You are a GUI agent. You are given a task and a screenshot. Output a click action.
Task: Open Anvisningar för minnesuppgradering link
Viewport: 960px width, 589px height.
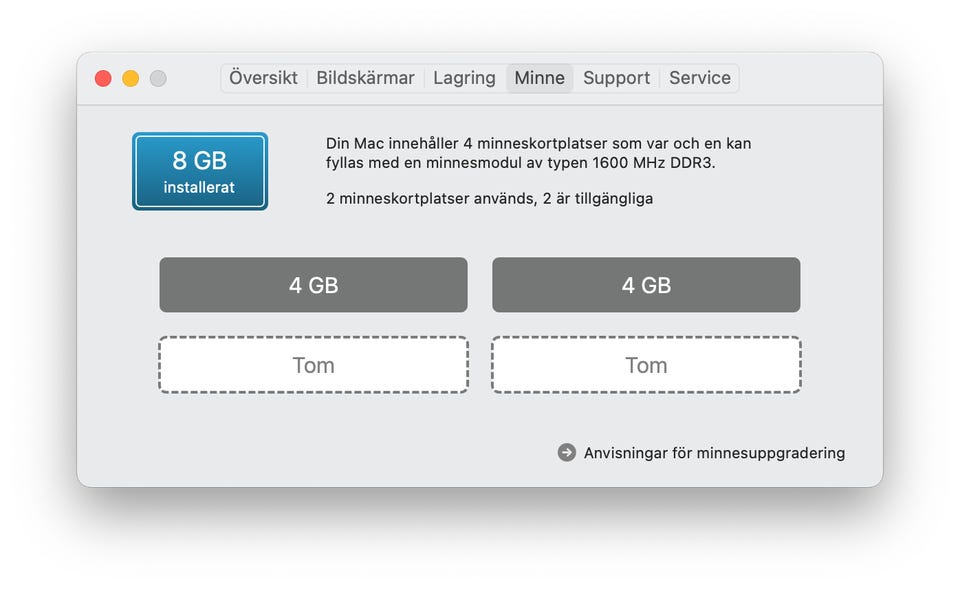pos(714,453)
